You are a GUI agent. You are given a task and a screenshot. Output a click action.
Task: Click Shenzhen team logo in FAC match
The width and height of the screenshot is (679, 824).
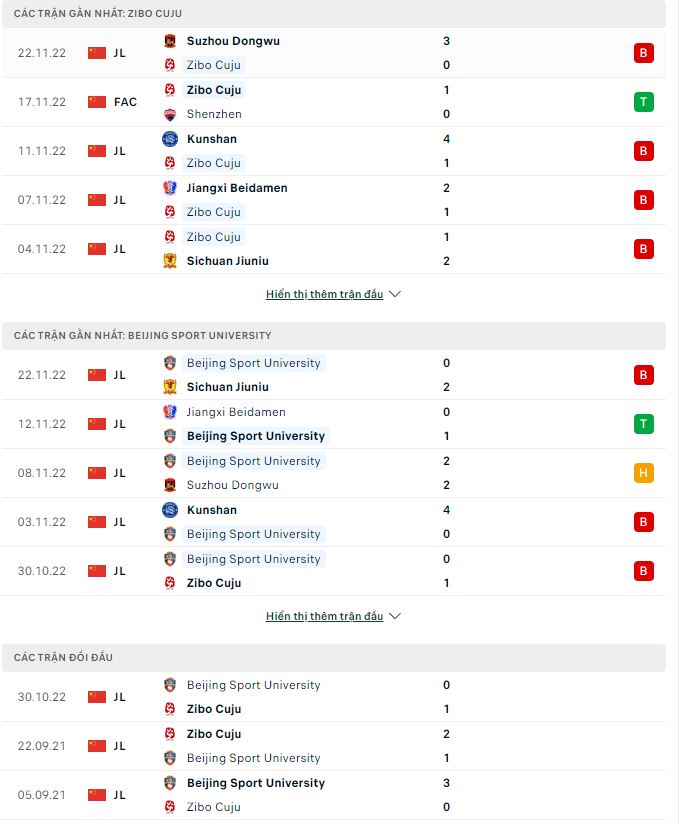click(x=170, y=114)
